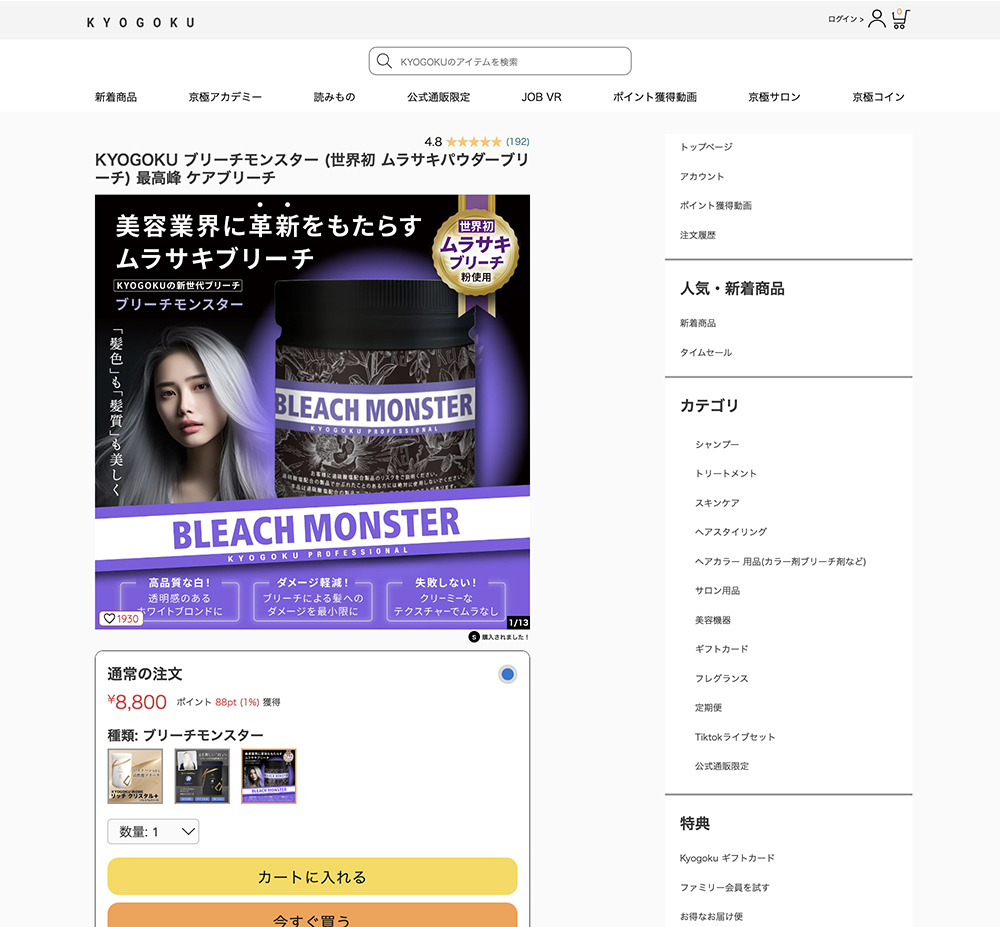Open 京極アカデミー menu item
The image size is (1000, 927).
[x=225, y=97]
